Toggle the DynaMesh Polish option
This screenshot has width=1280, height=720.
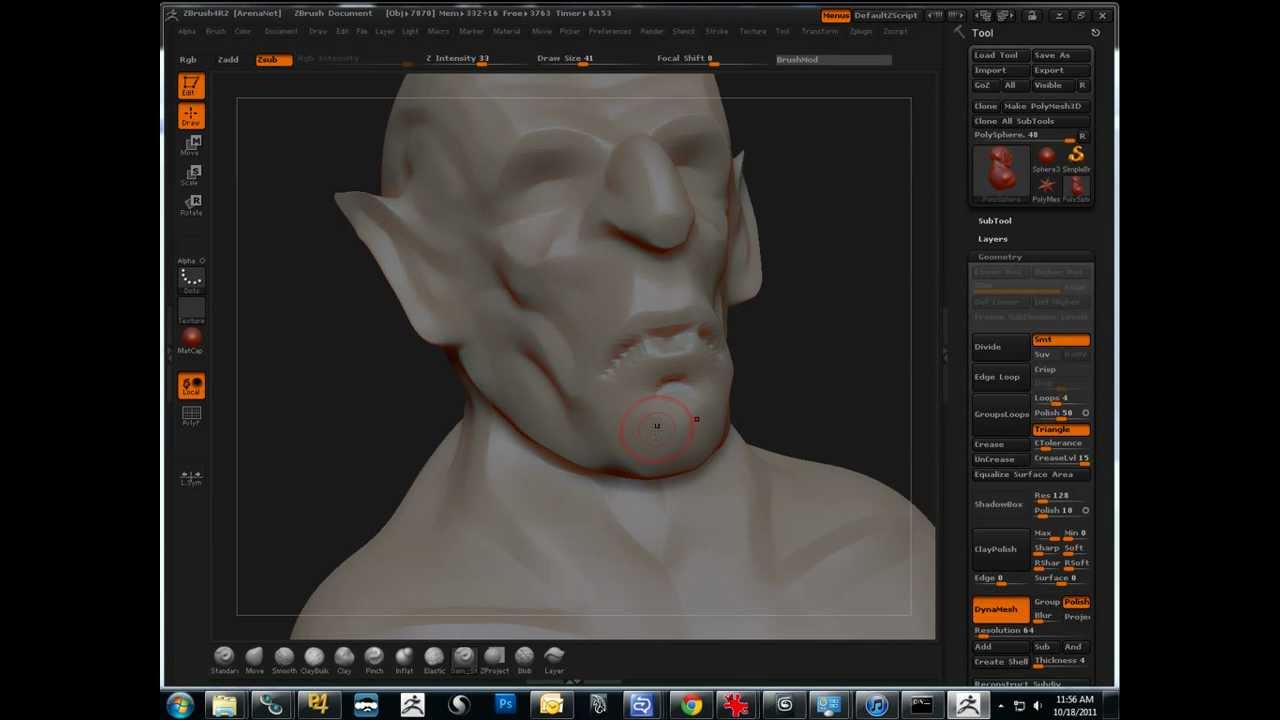[1076, 602]
